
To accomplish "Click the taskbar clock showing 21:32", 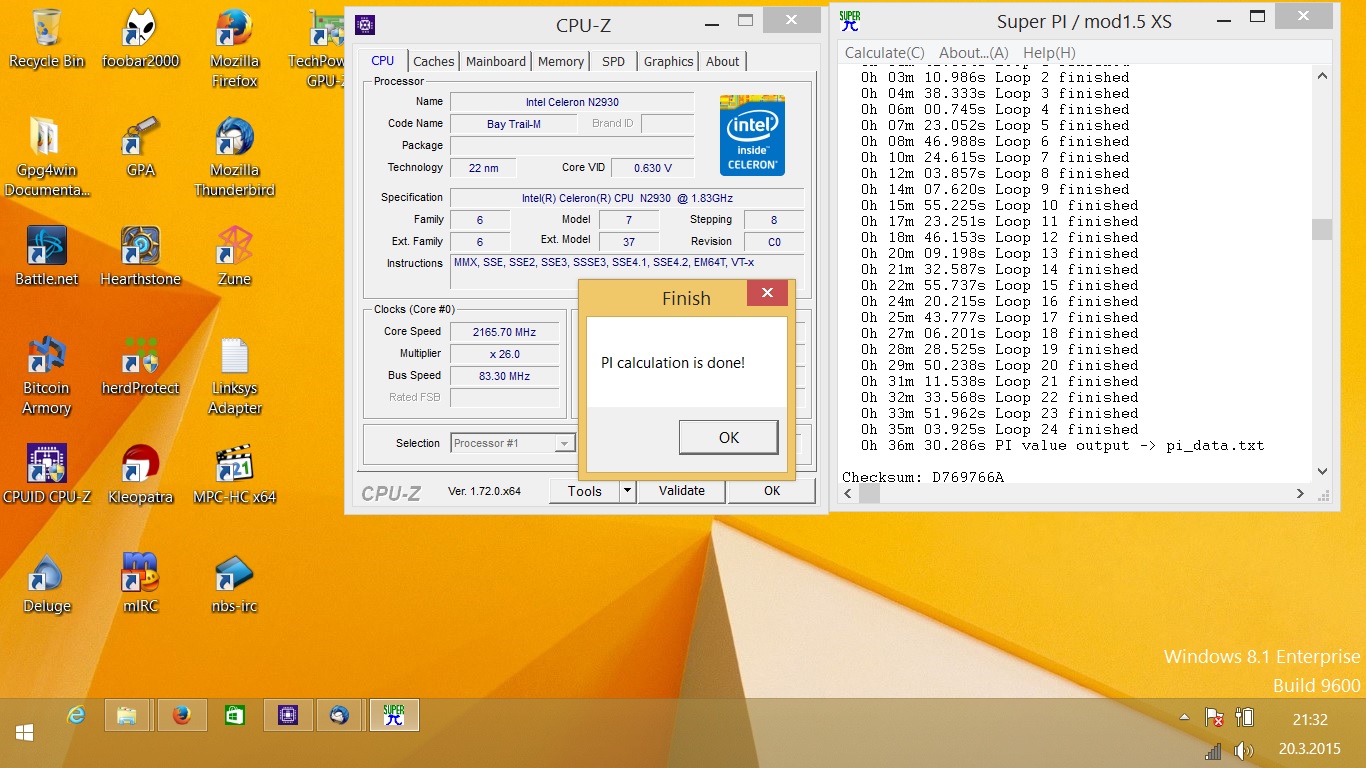I will [1310, 719].
